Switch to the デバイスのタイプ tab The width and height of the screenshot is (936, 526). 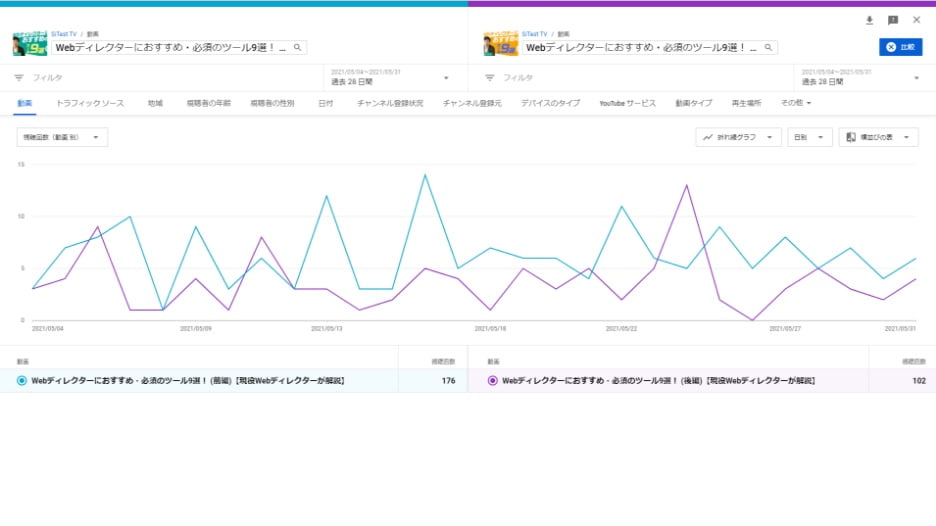click(550, 103)
